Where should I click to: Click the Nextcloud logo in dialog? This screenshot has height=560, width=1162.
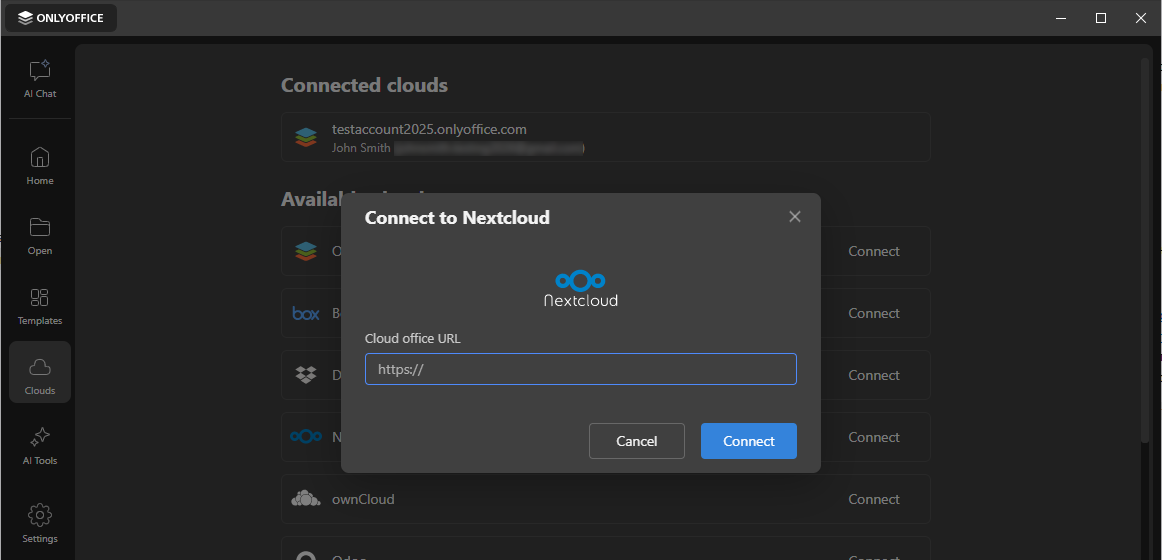[x=580, y=288]
